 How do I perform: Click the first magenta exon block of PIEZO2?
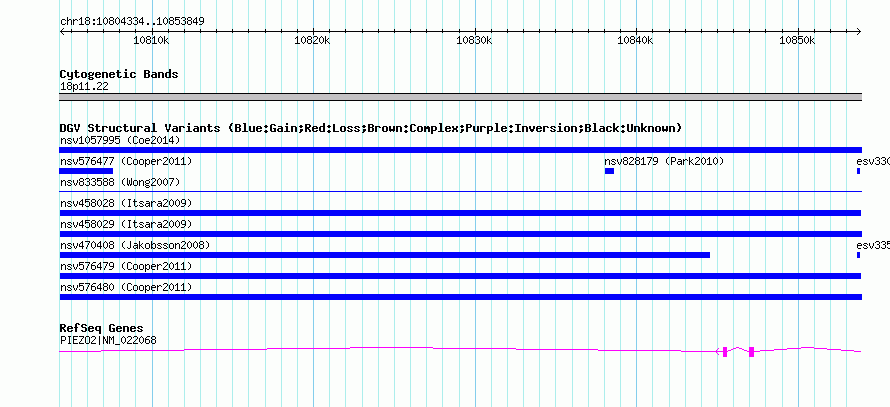(x=725, y=352)
